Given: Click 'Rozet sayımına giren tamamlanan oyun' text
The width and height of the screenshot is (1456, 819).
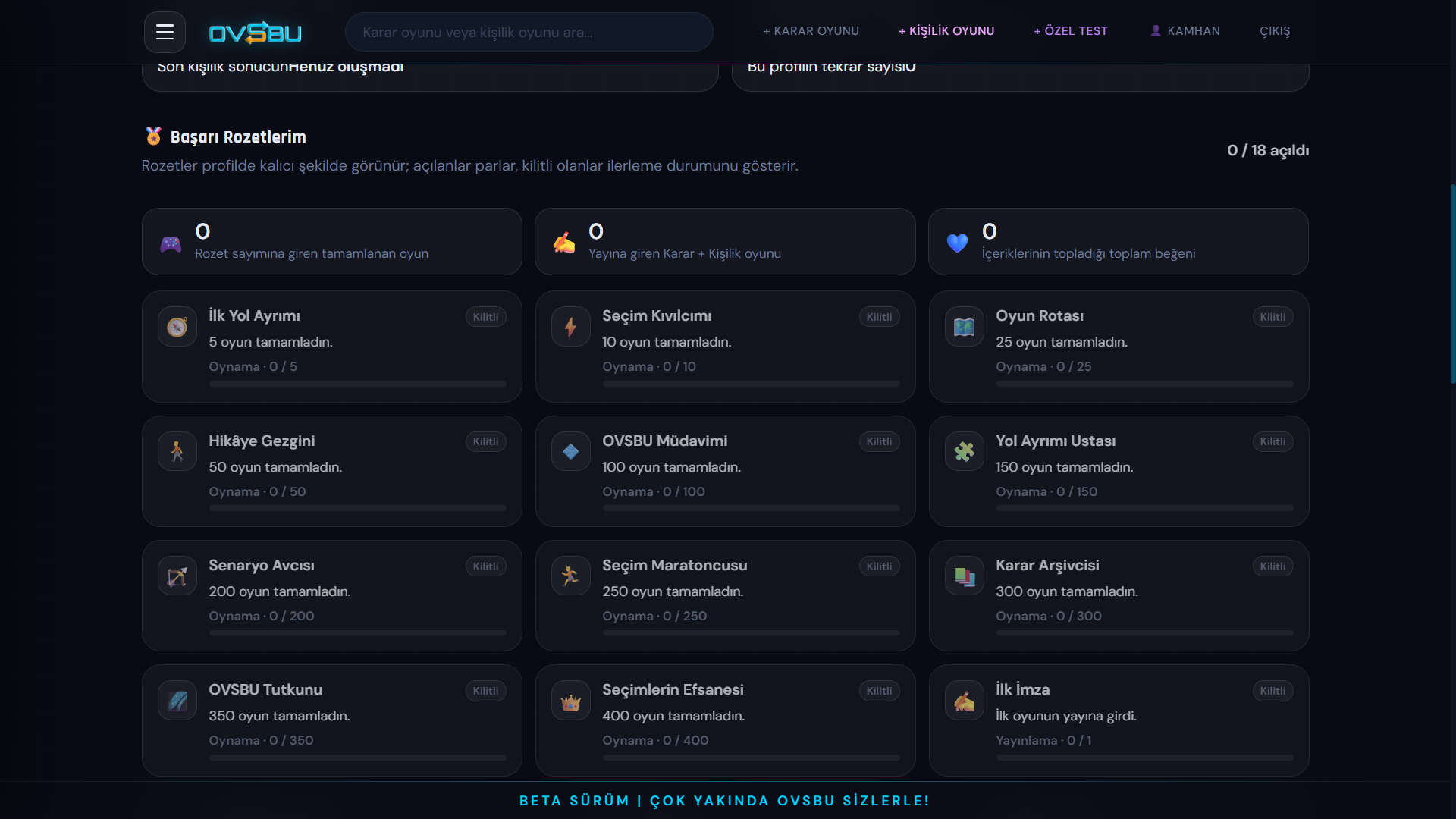Looking at the screenshot, I should point(312,253).
